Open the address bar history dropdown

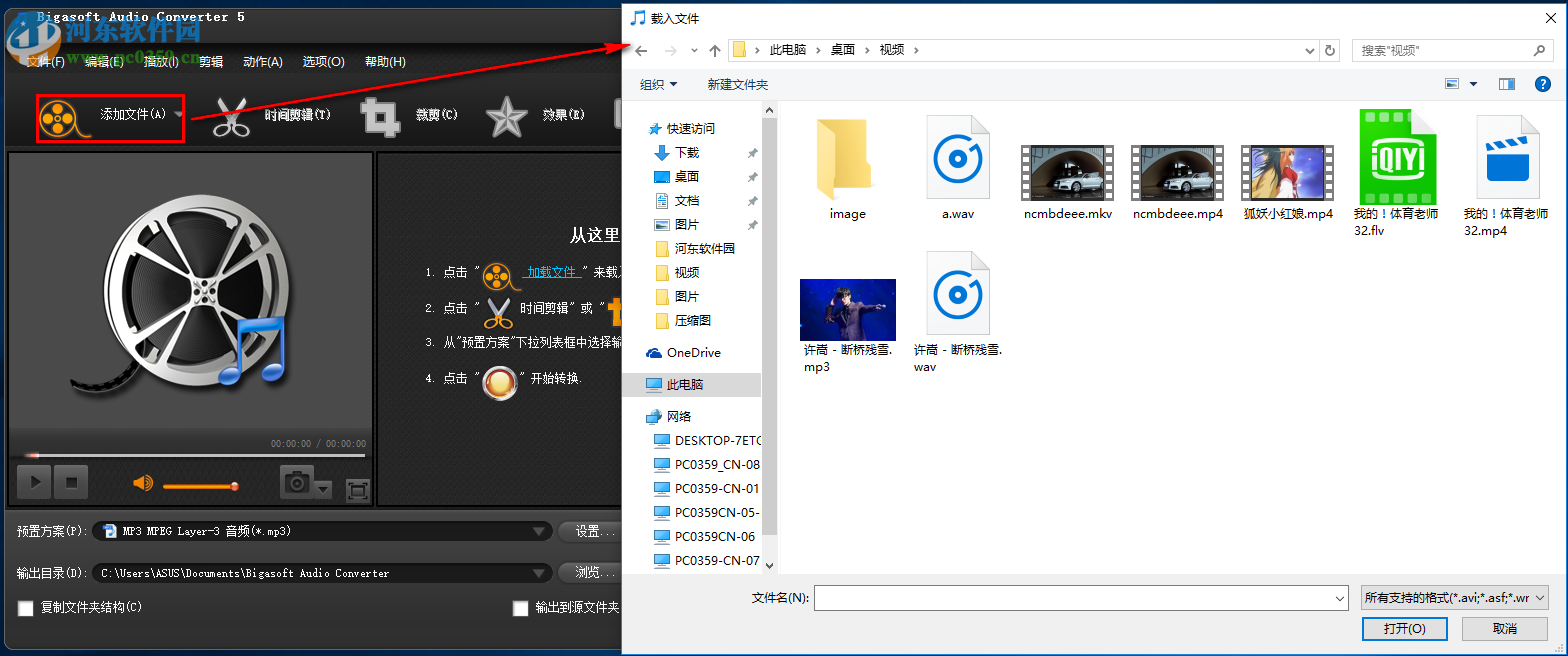click(1310, 50)
